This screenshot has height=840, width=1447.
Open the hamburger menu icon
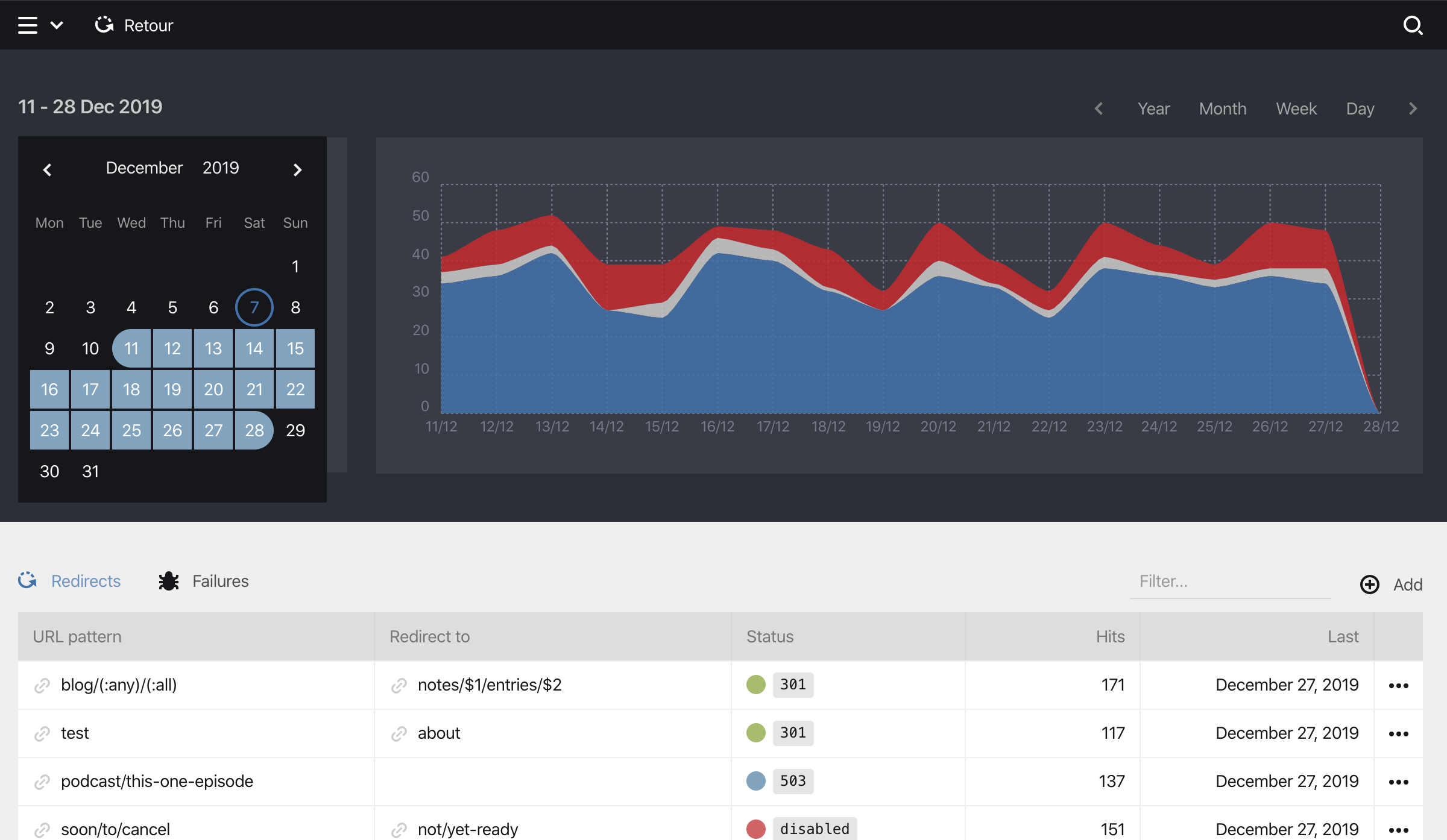(x=28, y=25)
